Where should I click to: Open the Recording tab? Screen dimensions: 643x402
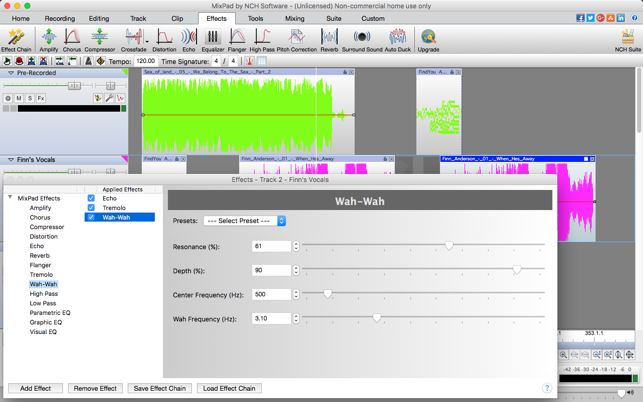pos(60,18)
